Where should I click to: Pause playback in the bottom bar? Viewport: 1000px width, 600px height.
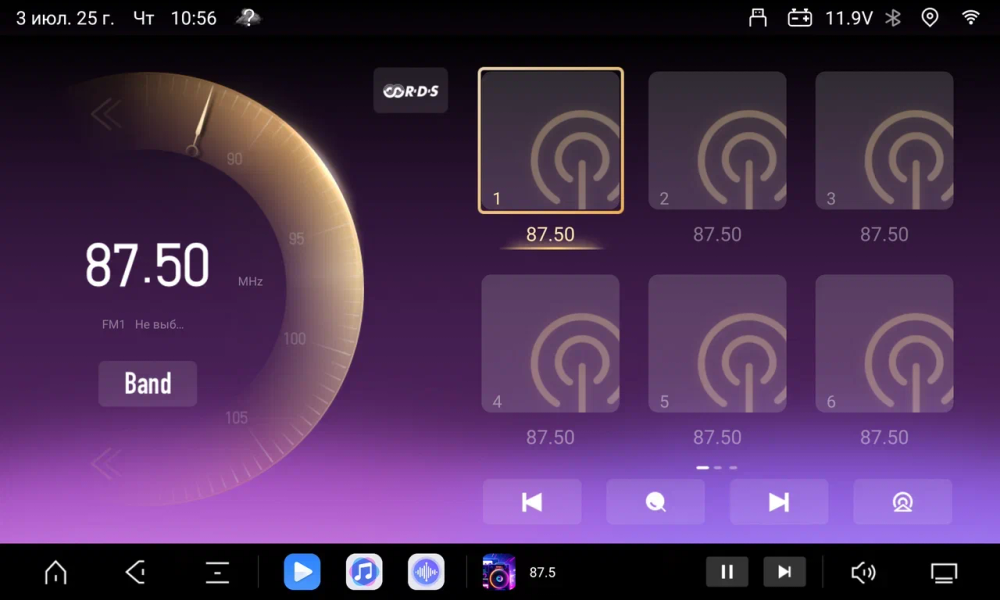point(727,572)
